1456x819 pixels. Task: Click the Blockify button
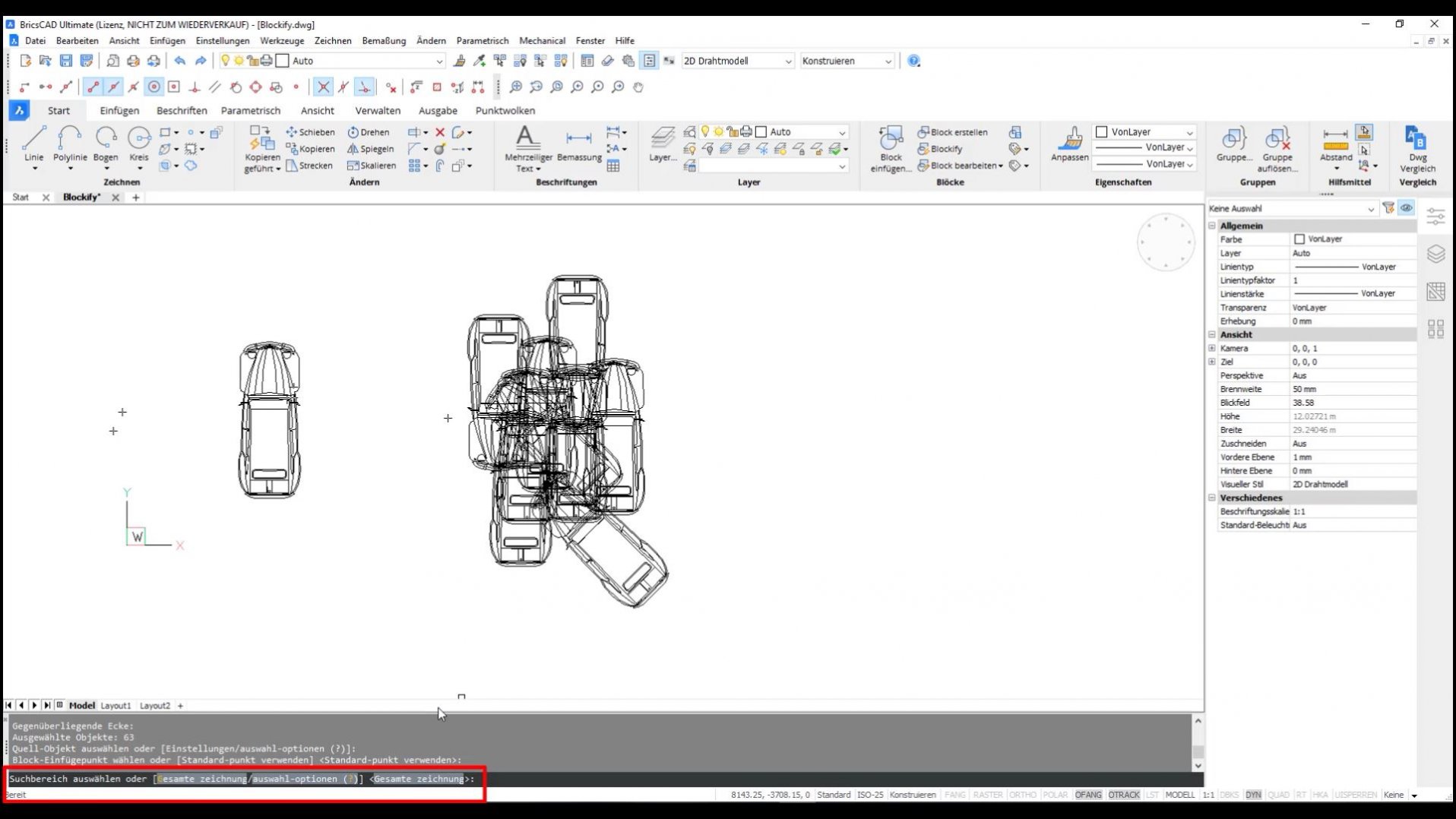coord(940,149)
